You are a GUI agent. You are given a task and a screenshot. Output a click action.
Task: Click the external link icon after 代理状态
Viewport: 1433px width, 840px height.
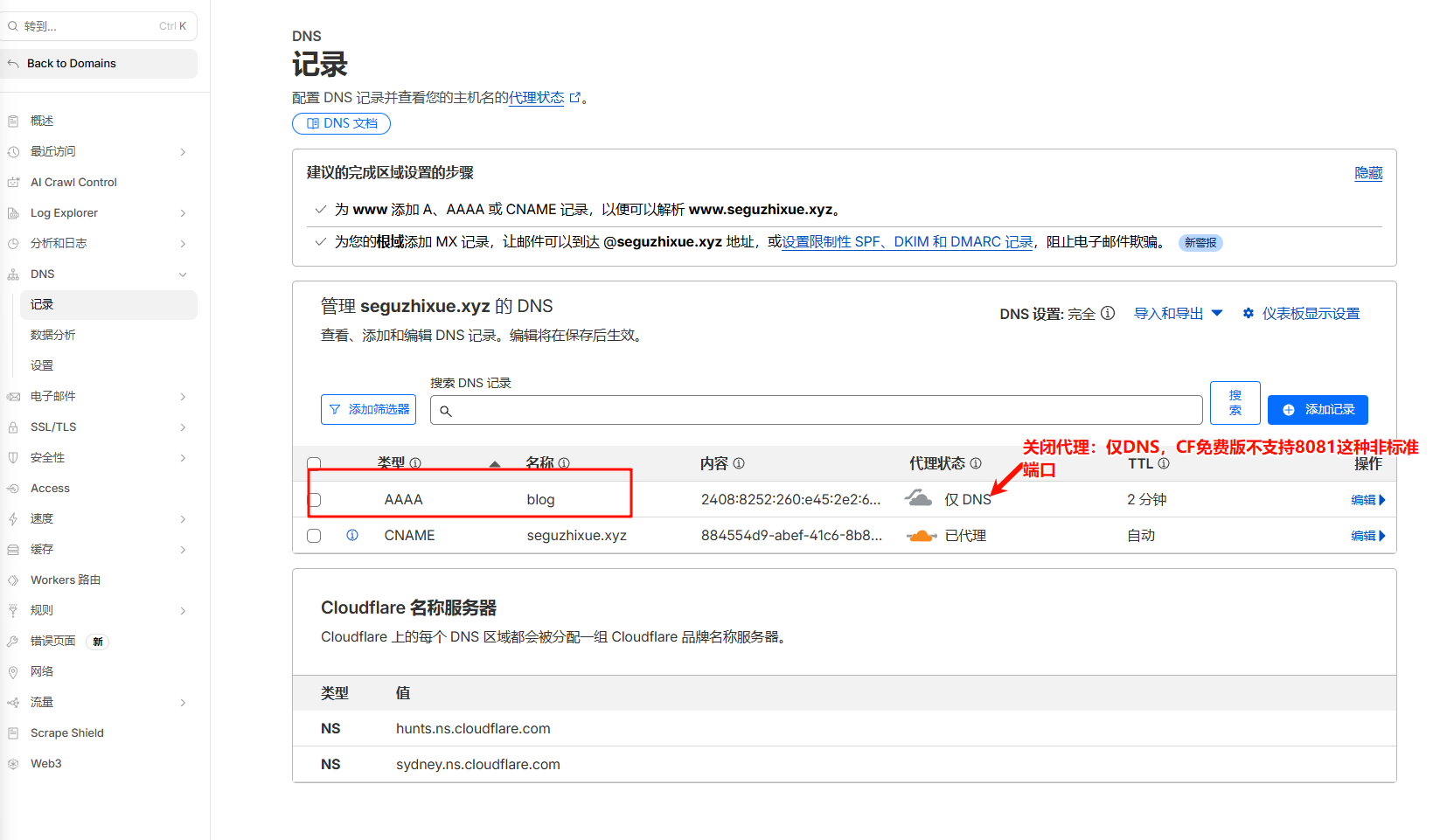(575, 98)
